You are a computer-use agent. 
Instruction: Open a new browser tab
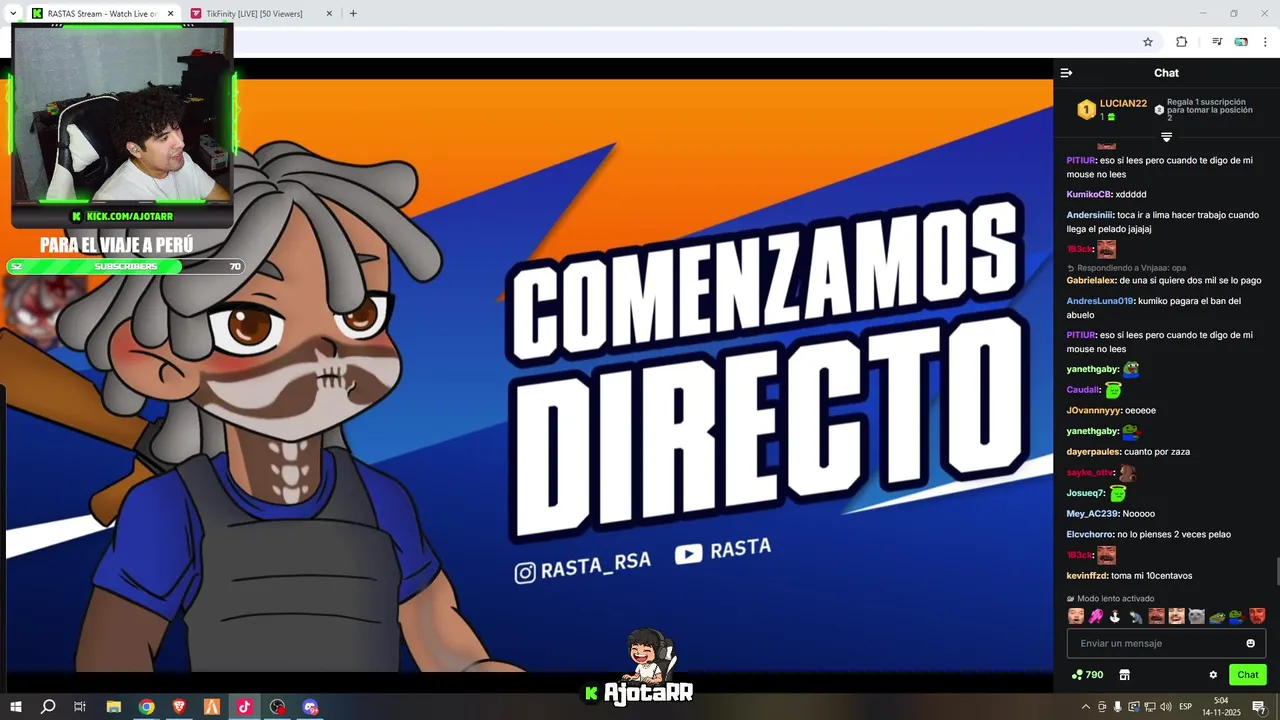(x=353, y=14)
